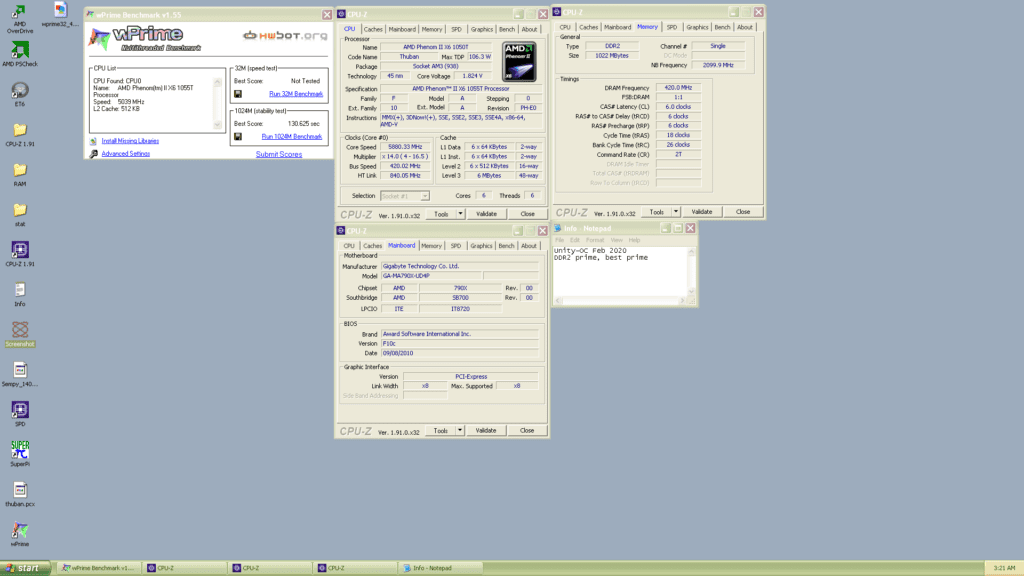Click the icon beside Install Missing Libraries
This screenshot has height=576, width=1024.
coord(93,141)
